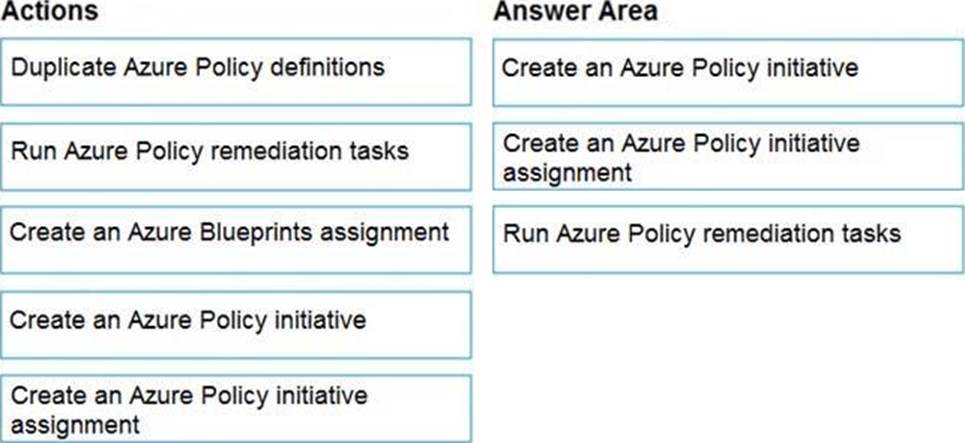Viewport: 965px width, 443px height.
Task: Select "Run Azure Policy remediation tasks" in Answer Area
Action: (x=728, y=239)
